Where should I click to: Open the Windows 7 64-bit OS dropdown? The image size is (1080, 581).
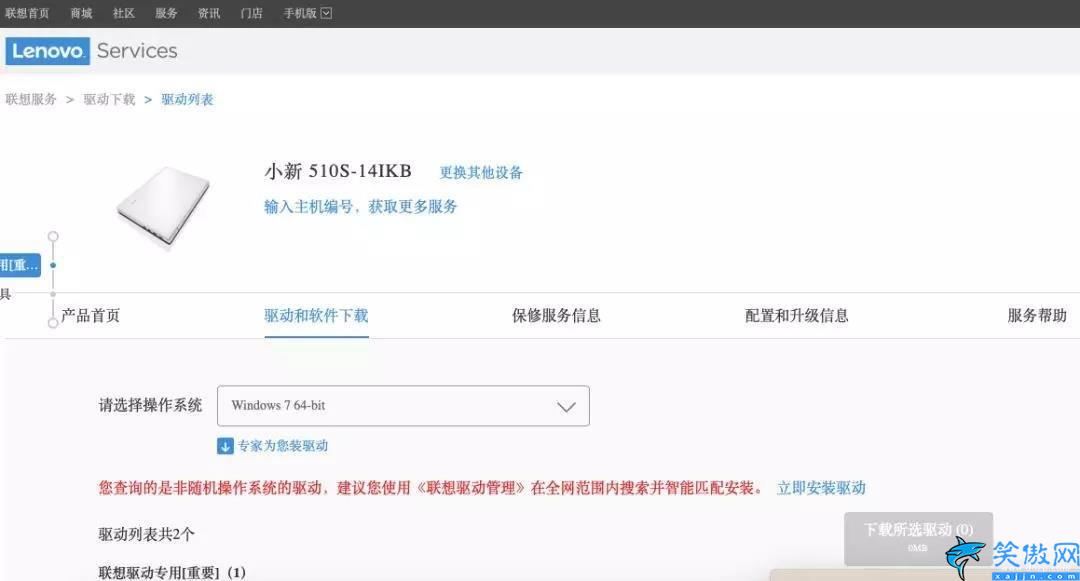pos(403,406)
